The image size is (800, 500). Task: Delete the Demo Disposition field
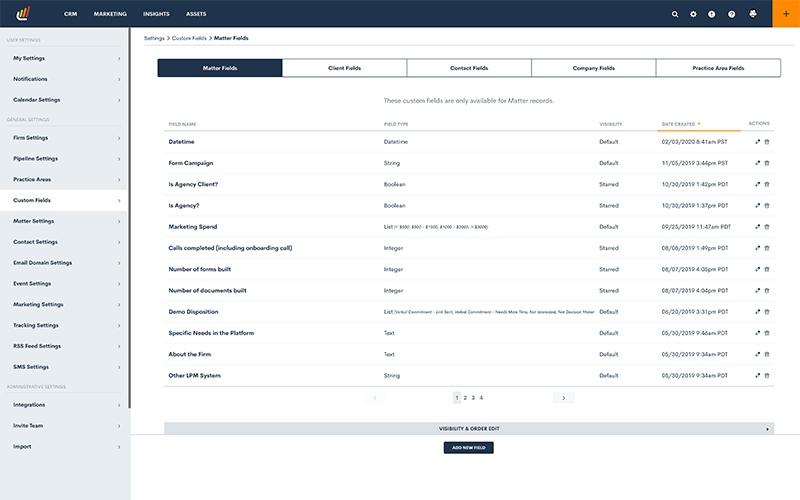point(767,312)
